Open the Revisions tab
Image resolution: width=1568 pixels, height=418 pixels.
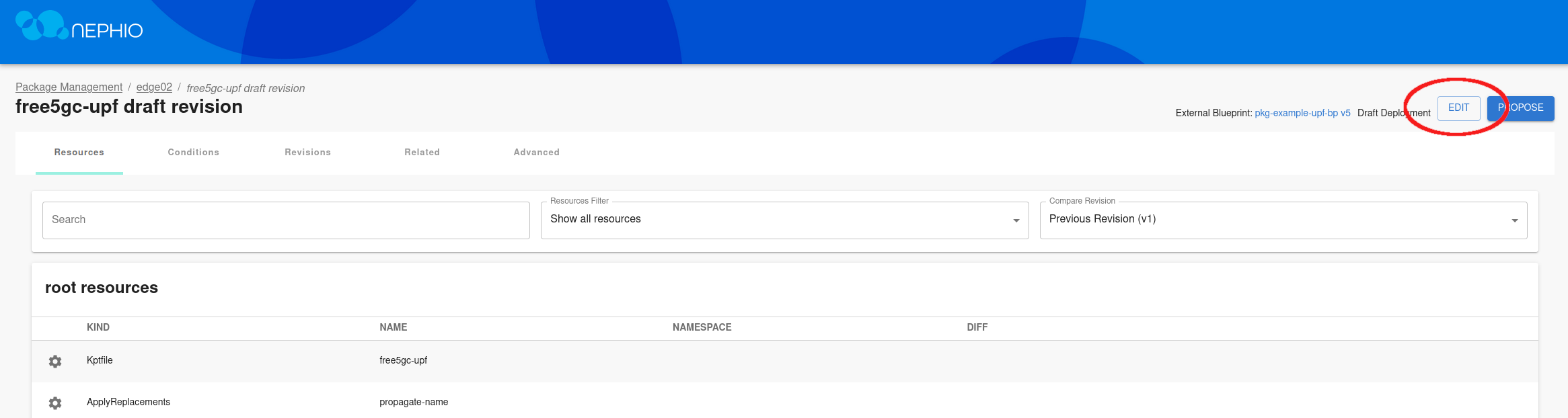(308, 153)
